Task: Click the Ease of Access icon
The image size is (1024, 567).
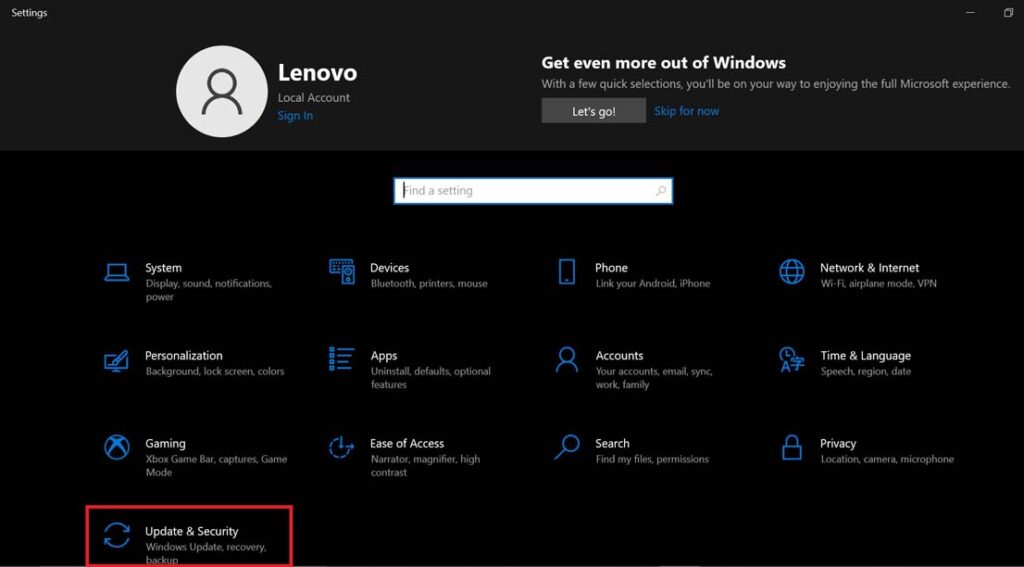Action: 342,447
